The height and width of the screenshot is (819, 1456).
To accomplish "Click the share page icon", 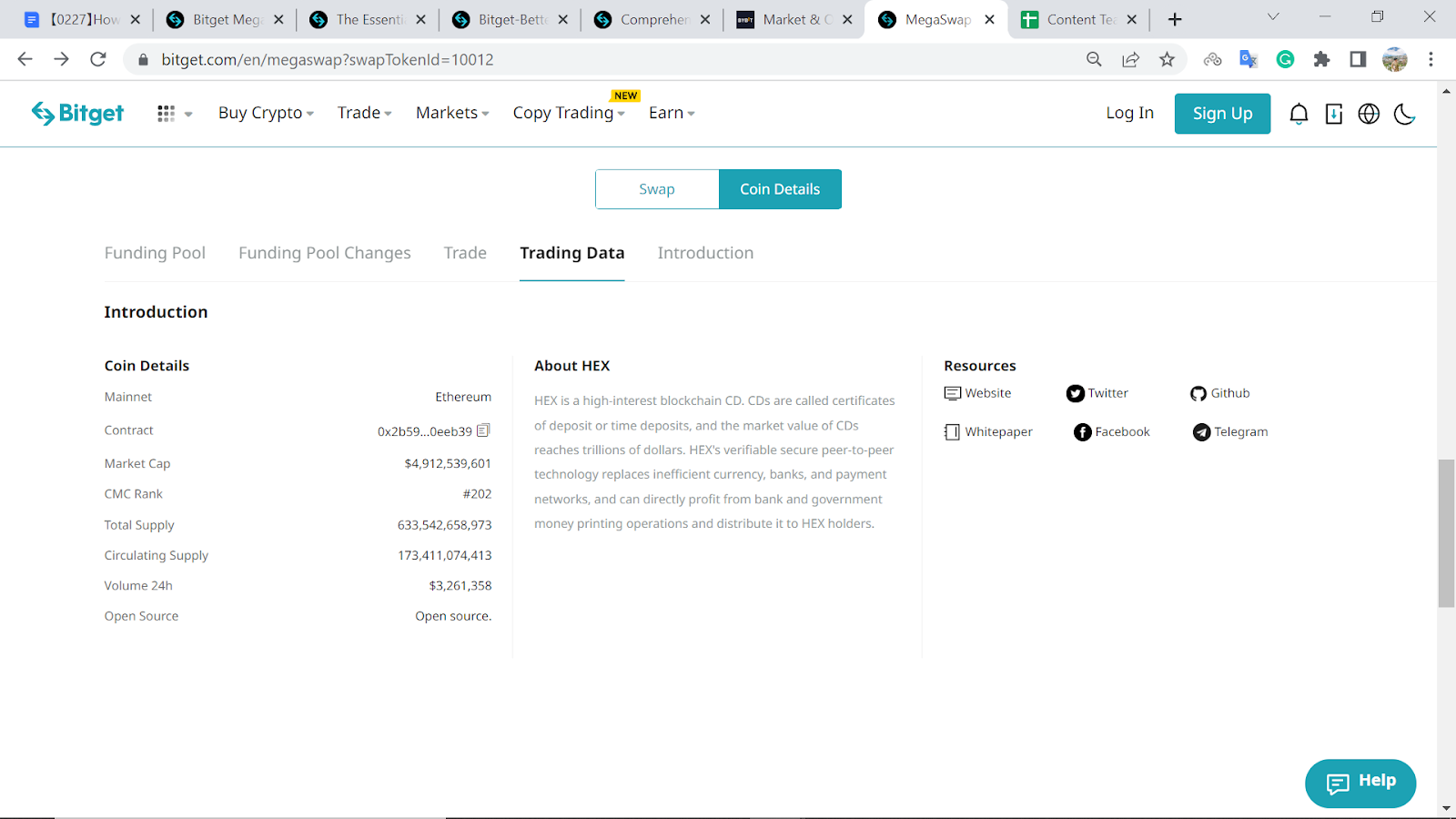I will (1130, 59).
